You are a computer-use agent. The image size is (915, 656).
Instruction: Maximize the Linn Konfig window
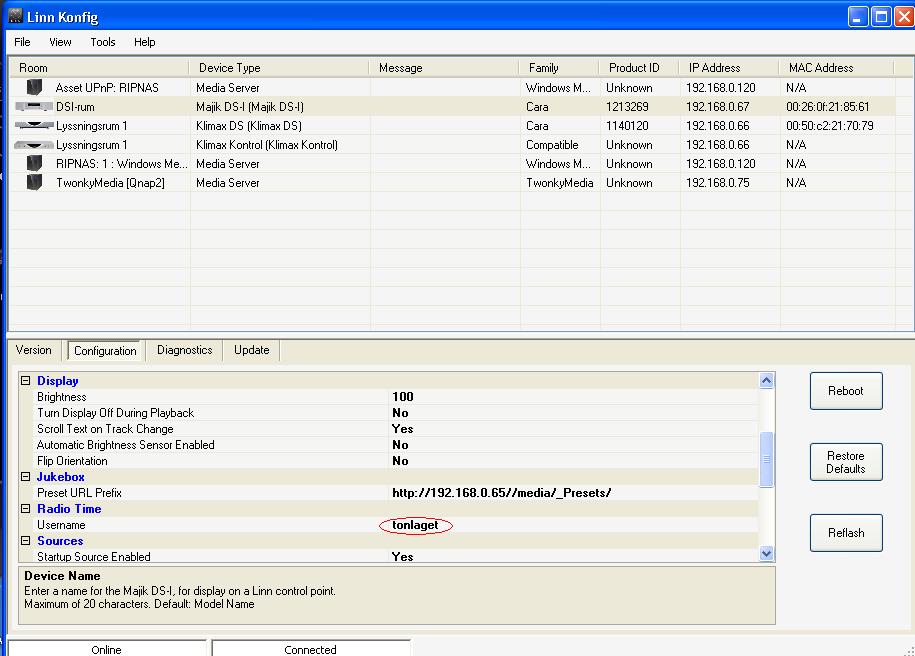[x=881, y=16]
